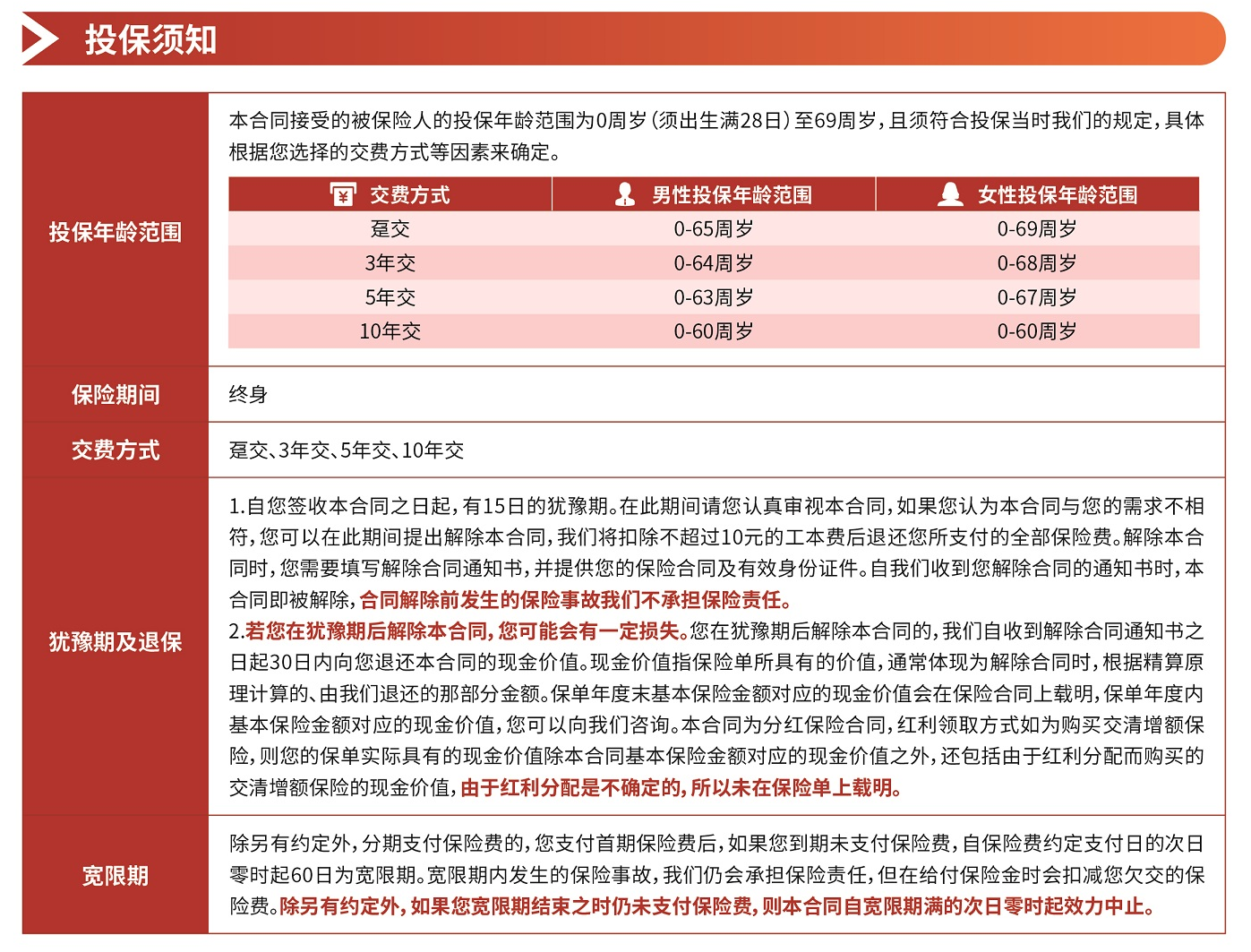Select the 投保须知 header title
Screen dimensions: 1251x952
coord(150,40)
